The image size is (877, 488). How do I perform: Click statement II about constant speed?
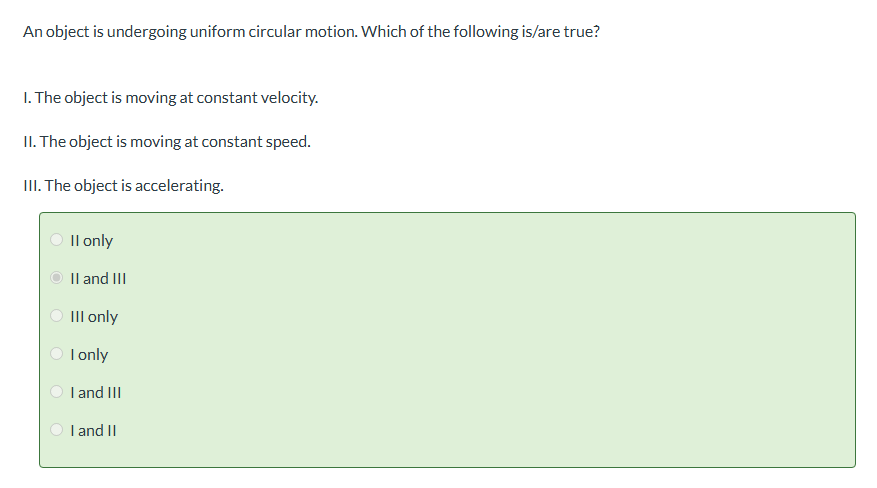click(166, 141)
